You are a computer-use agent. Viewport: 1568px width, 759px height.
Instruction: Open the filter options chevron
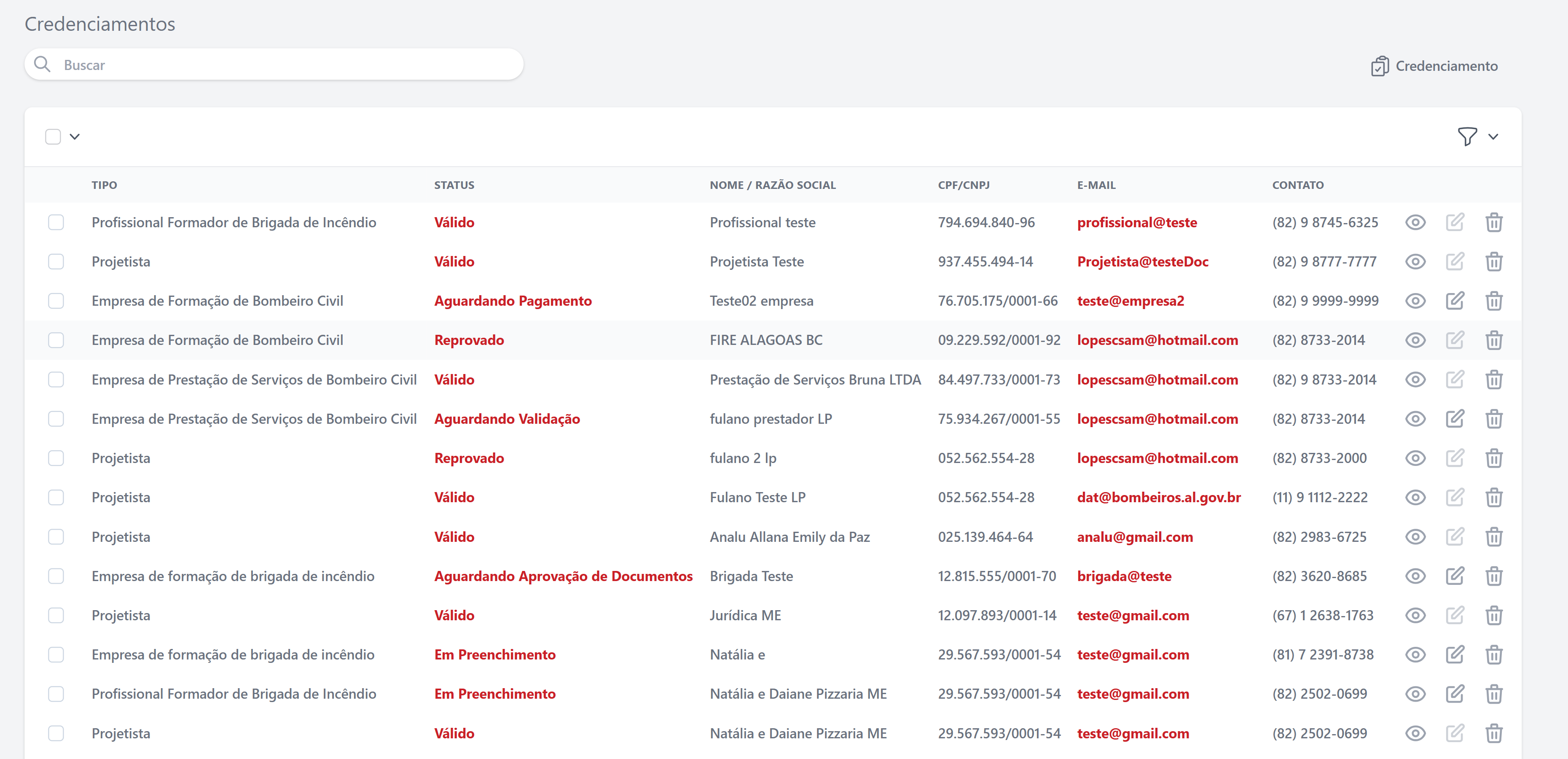coord(1493,137)
